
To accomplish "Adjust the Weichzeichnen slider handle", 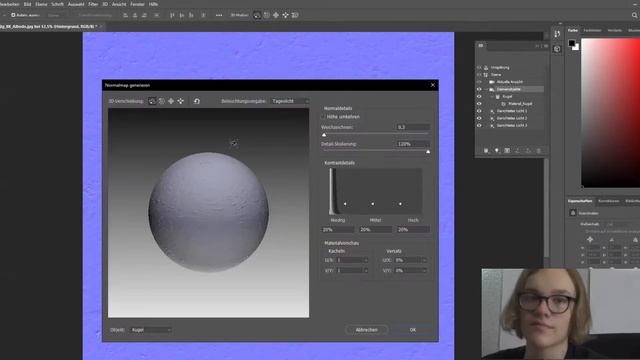I will (x=324, y=135).
